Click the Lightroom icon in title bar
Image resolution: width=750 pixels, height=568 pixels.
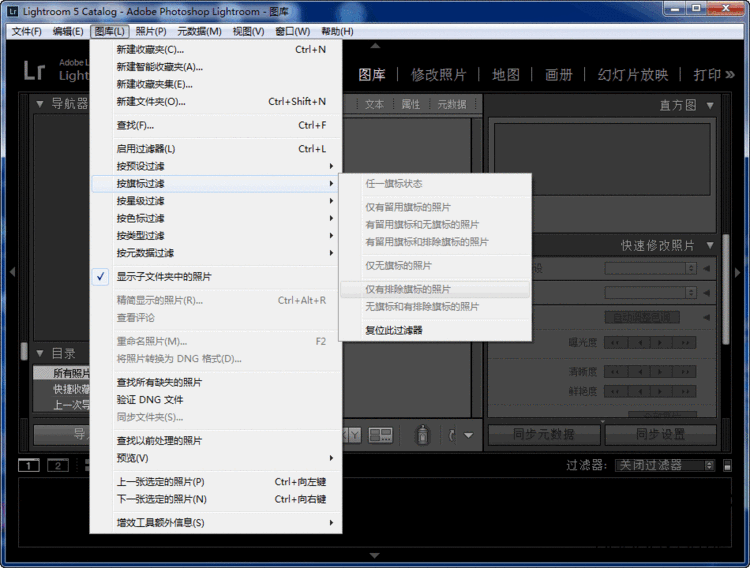pos(13,11)
